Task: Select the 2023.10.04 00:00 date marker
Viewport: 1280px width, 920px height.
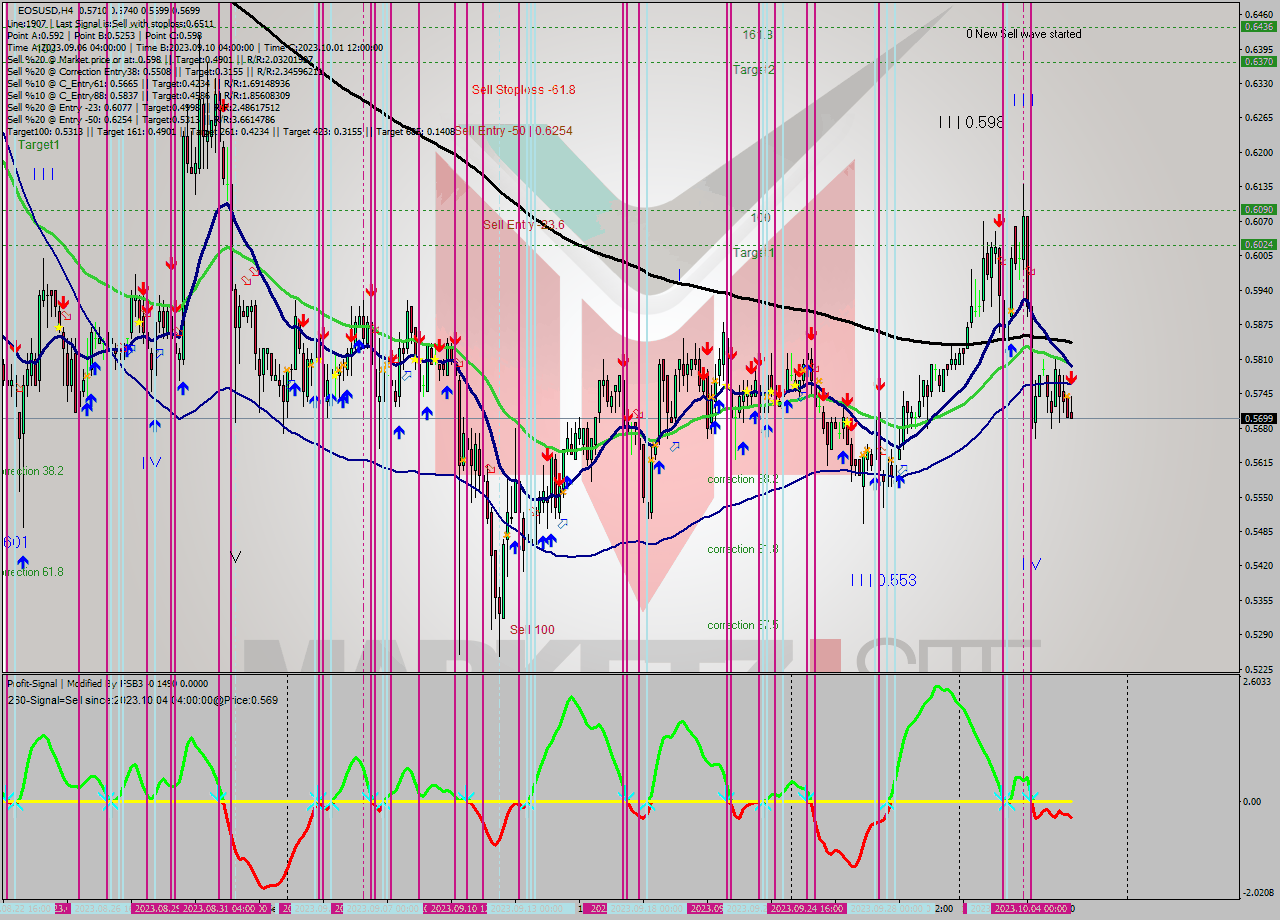Action: coord(1032,908)
